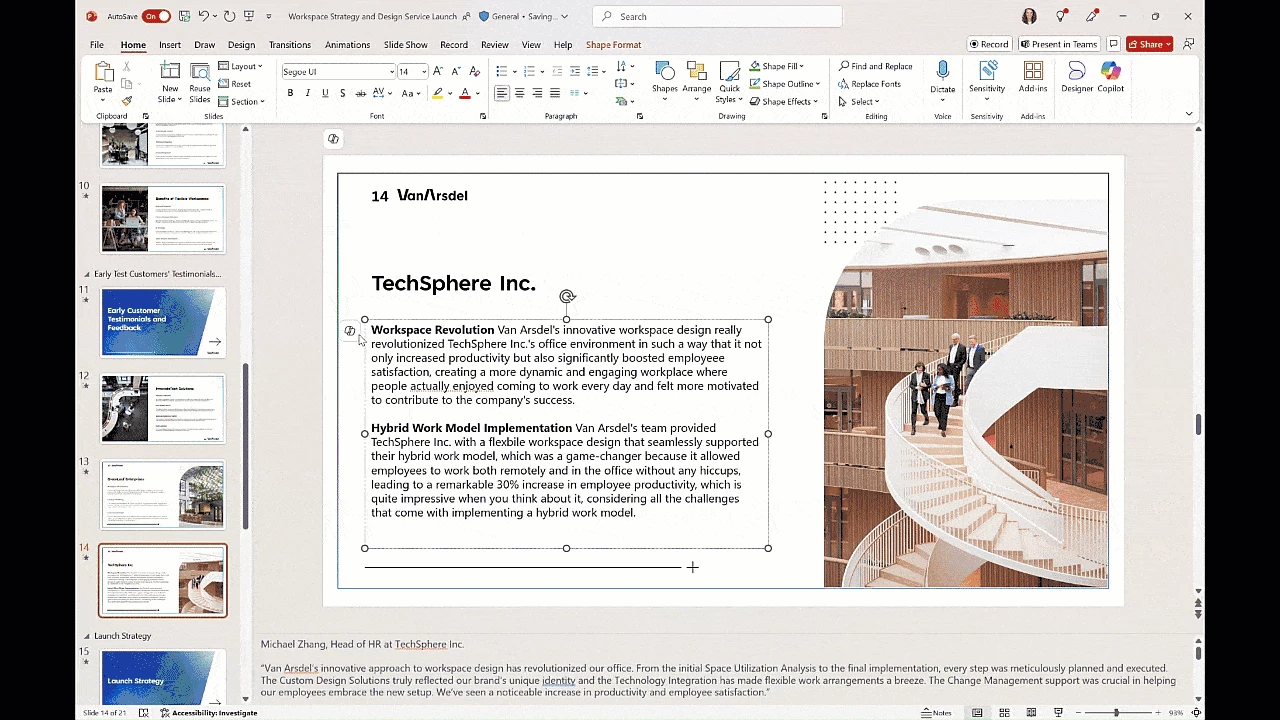The height and width of the screenshot is (720, 1280).
Task: Start Dictate with the microphone
Action: tap(943, 78)
